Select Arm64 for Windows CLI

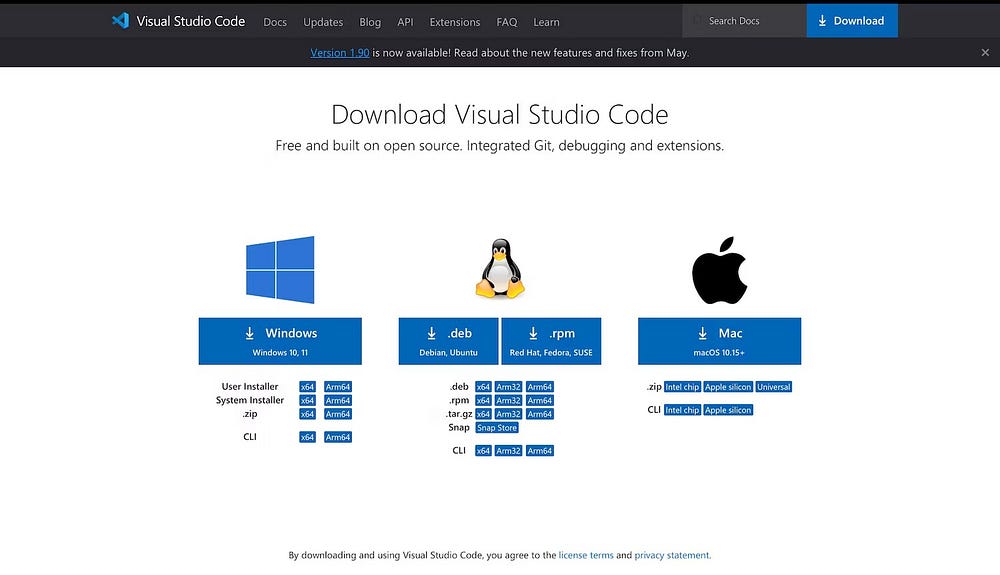click(x=337, y=437)
